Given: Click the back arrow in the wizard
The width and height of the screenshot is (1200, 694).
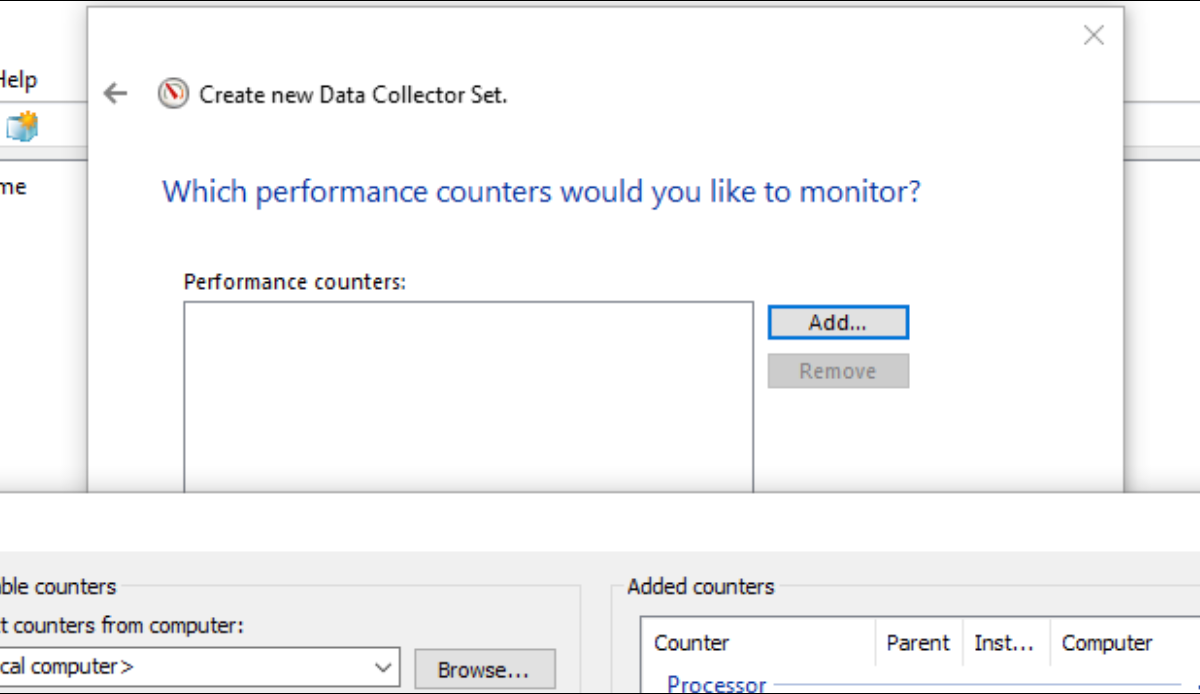Looking at the screenshot, I should click(116, 94).
